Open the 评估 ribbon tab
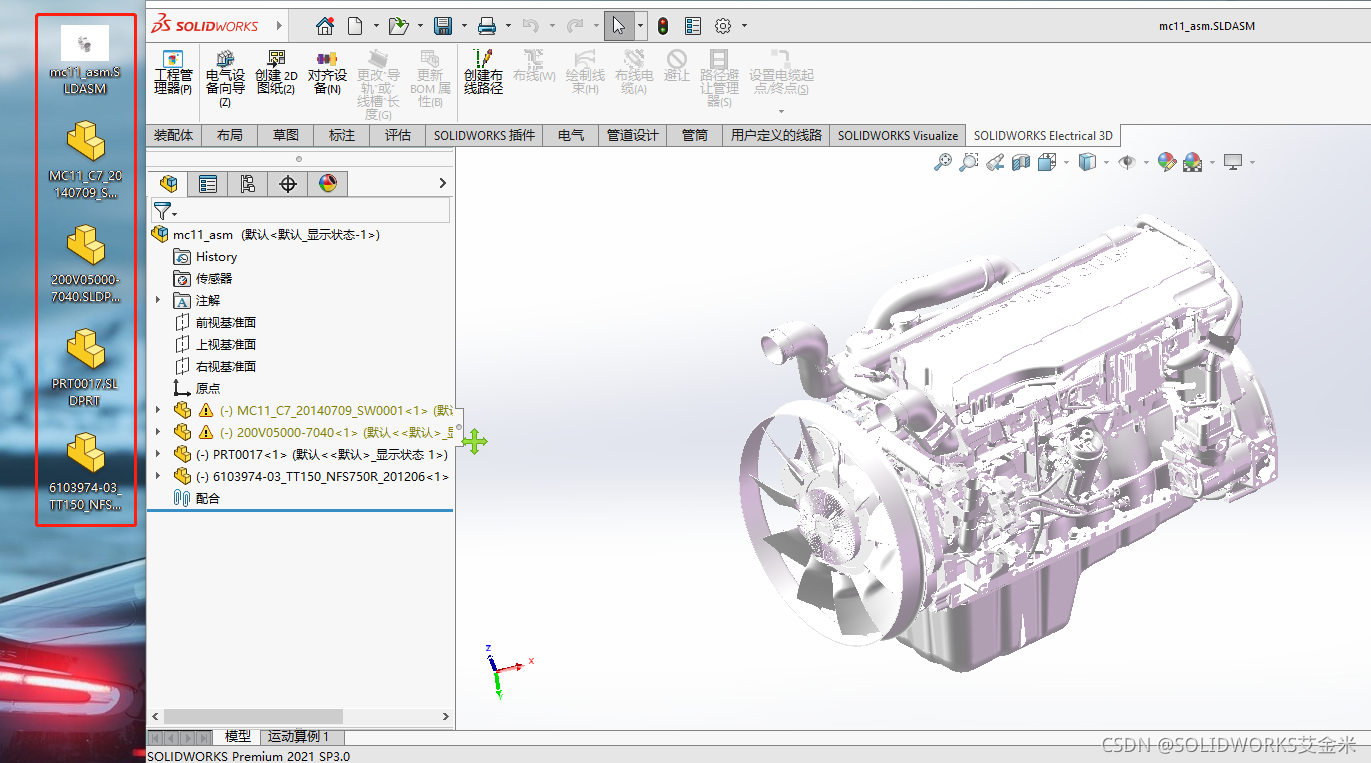Viewport: 1371px width, 763px height. tap(398, 135)
